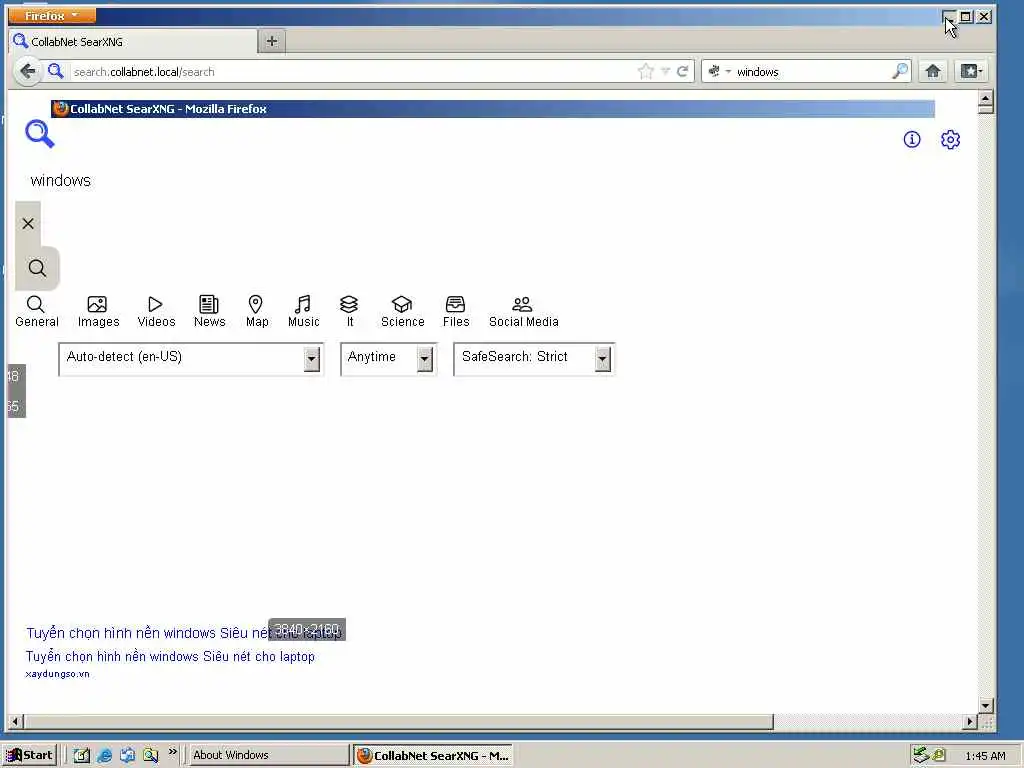Switch to About Windows taskbar button

268,755
